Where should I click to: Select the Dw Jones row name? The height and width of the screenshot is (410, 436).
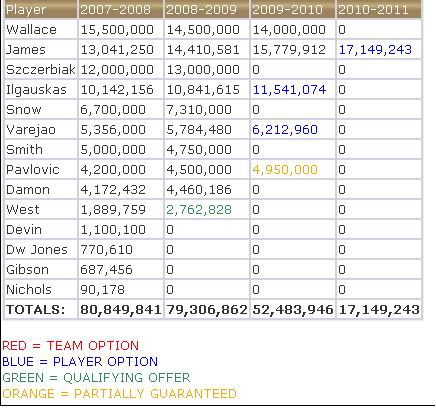41,250
